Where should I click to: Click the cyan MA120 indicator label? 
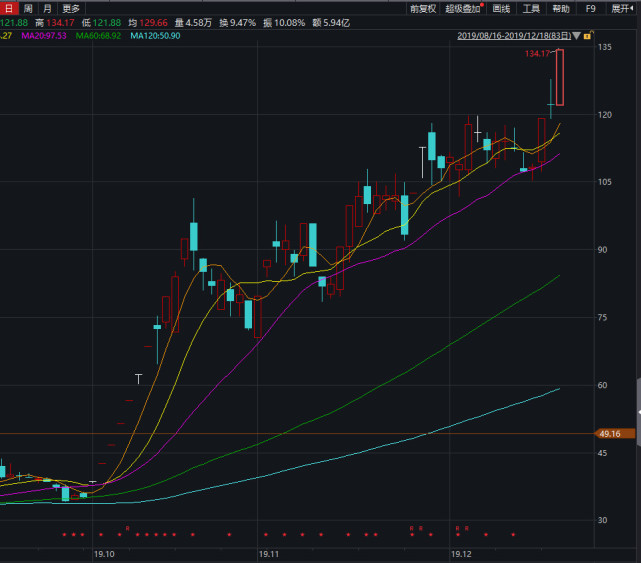(155, 36)
